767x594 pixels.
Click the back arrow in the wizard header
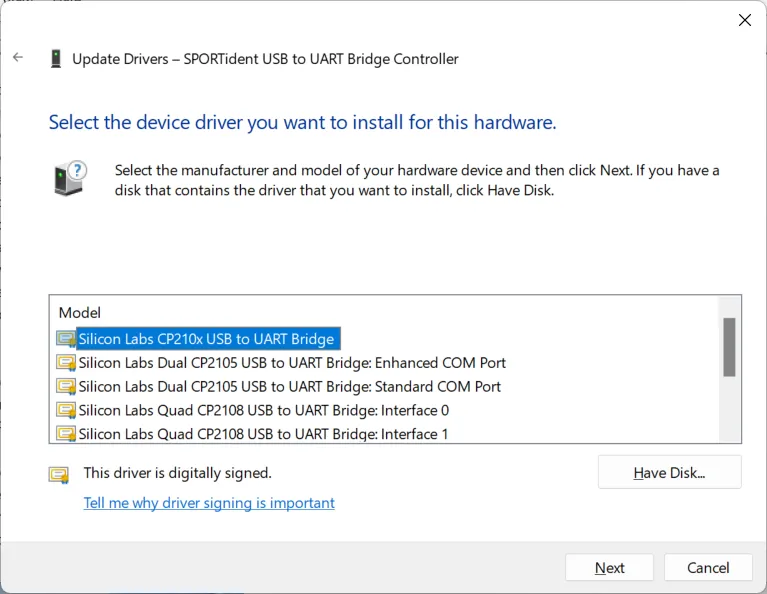pyautogui.click(x=18, y=58)
